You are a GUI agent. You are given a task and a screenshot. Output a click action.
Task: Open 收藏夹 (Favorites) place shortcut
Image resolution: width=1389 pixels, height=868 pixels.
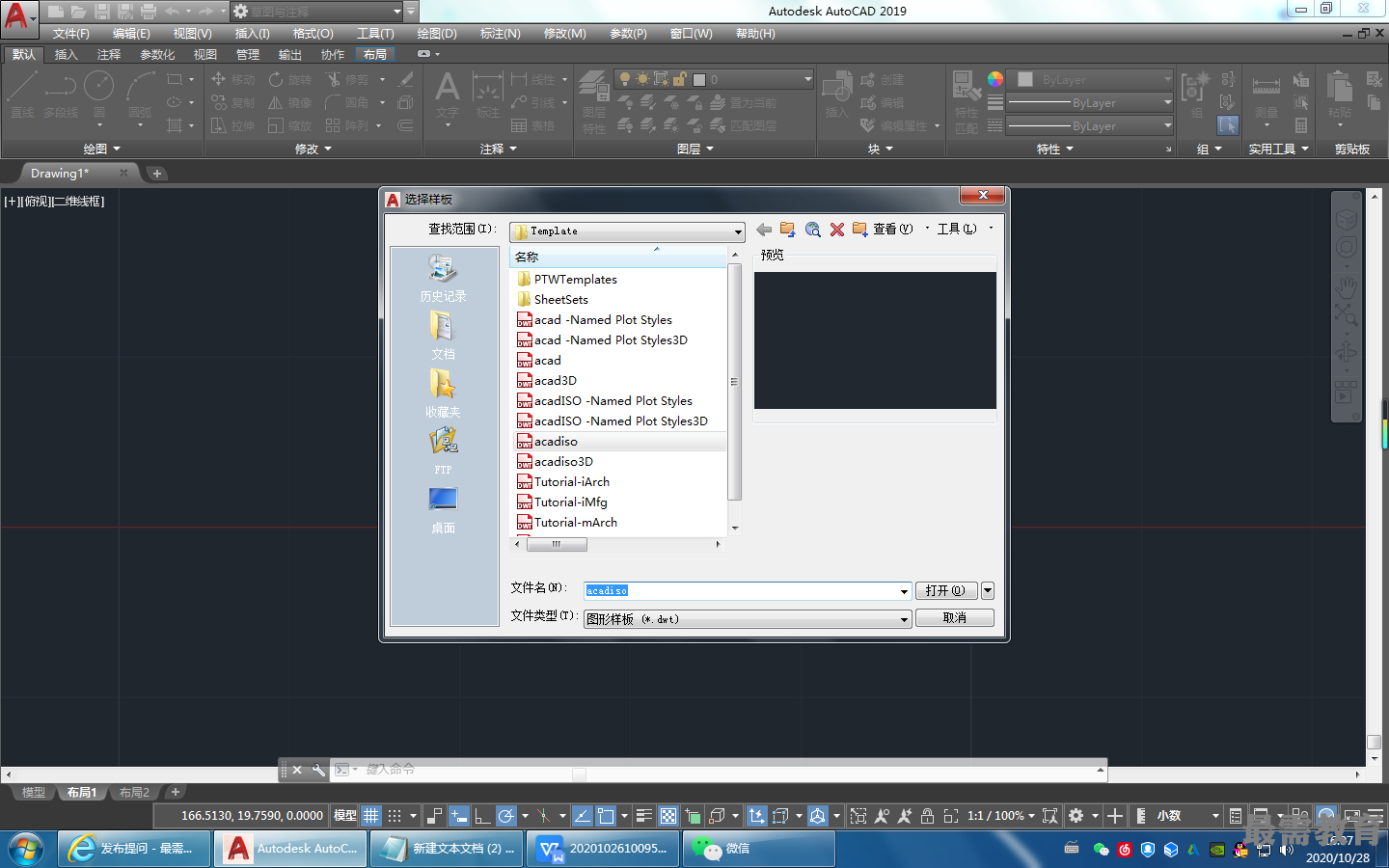click(x=443, y=393)
